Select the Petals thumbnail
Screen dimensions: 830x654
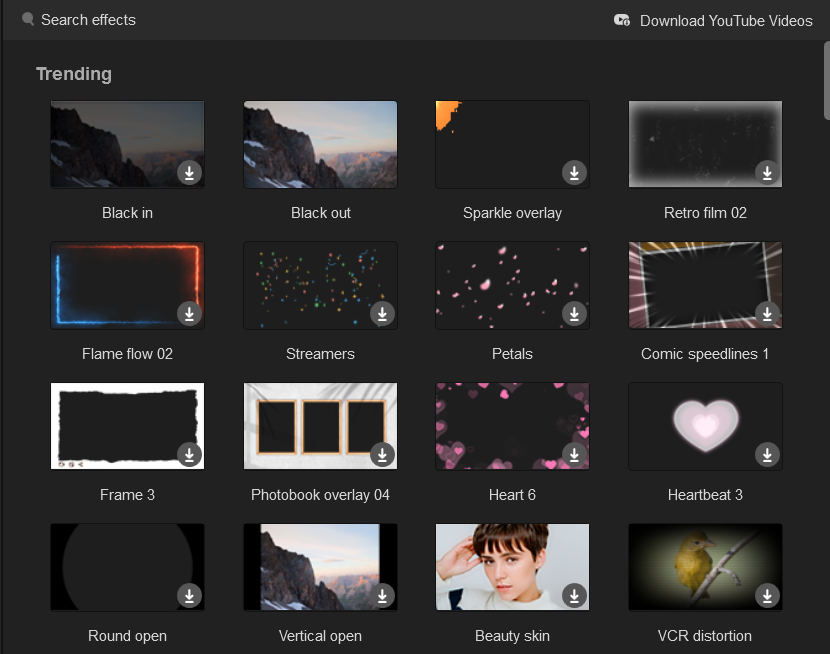(x=512, y=285)
